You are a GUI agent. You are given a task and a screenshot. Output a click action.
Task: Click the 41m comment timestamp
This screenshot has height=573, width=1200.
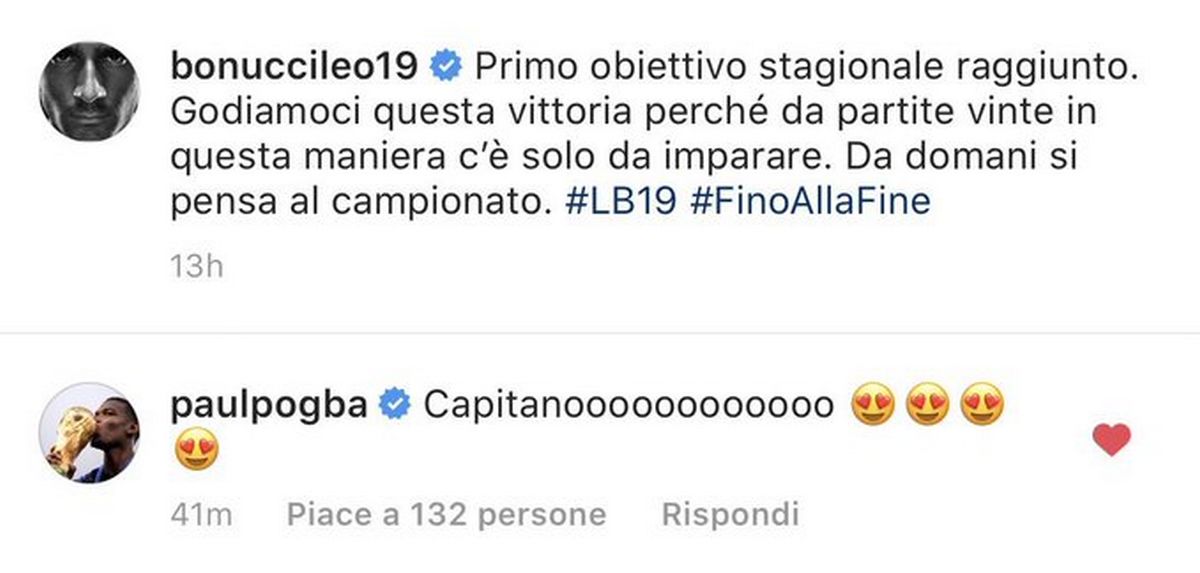coord(201,514)
